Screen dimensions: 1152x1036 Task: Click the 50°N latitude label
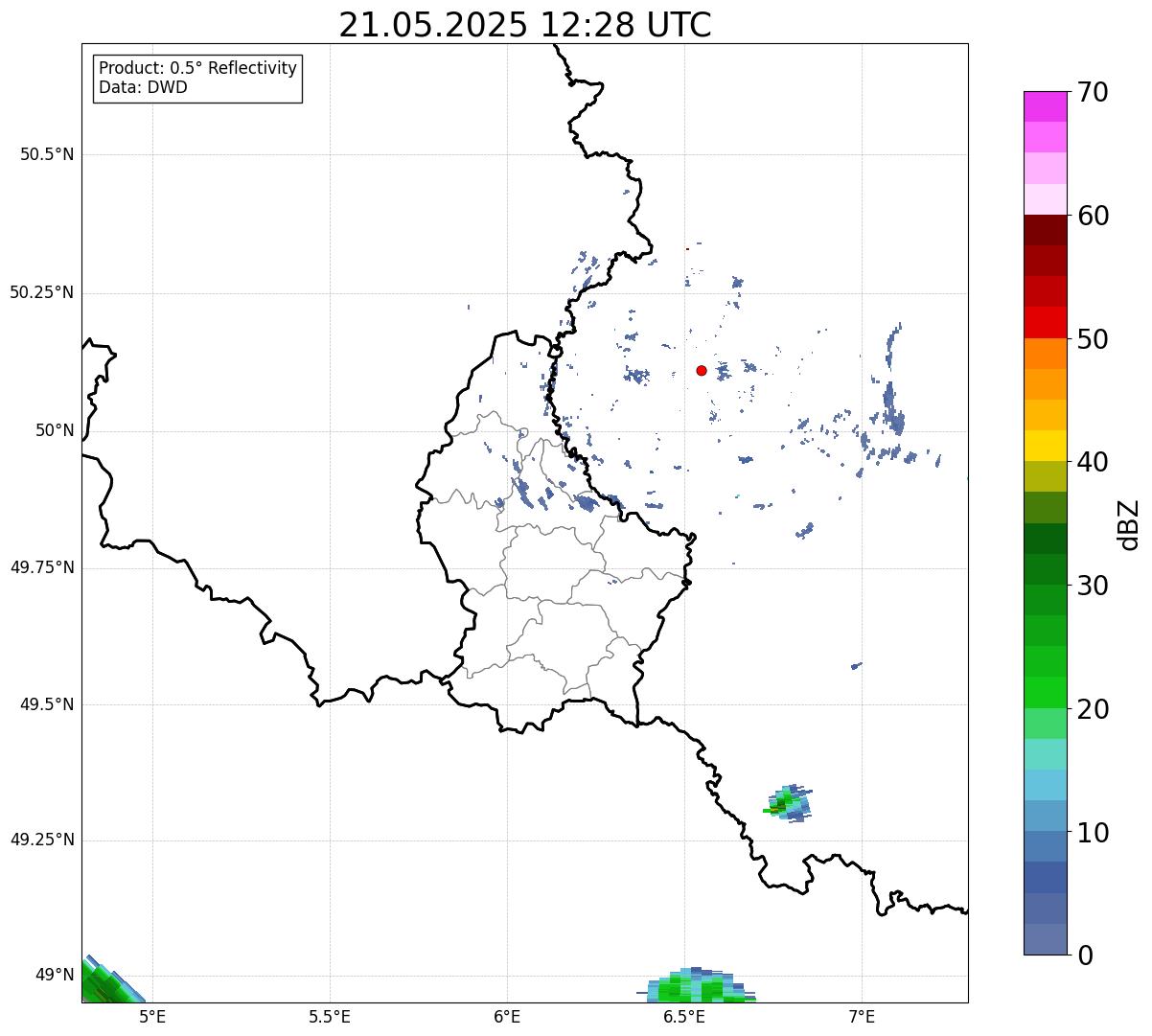coord(54,430)
